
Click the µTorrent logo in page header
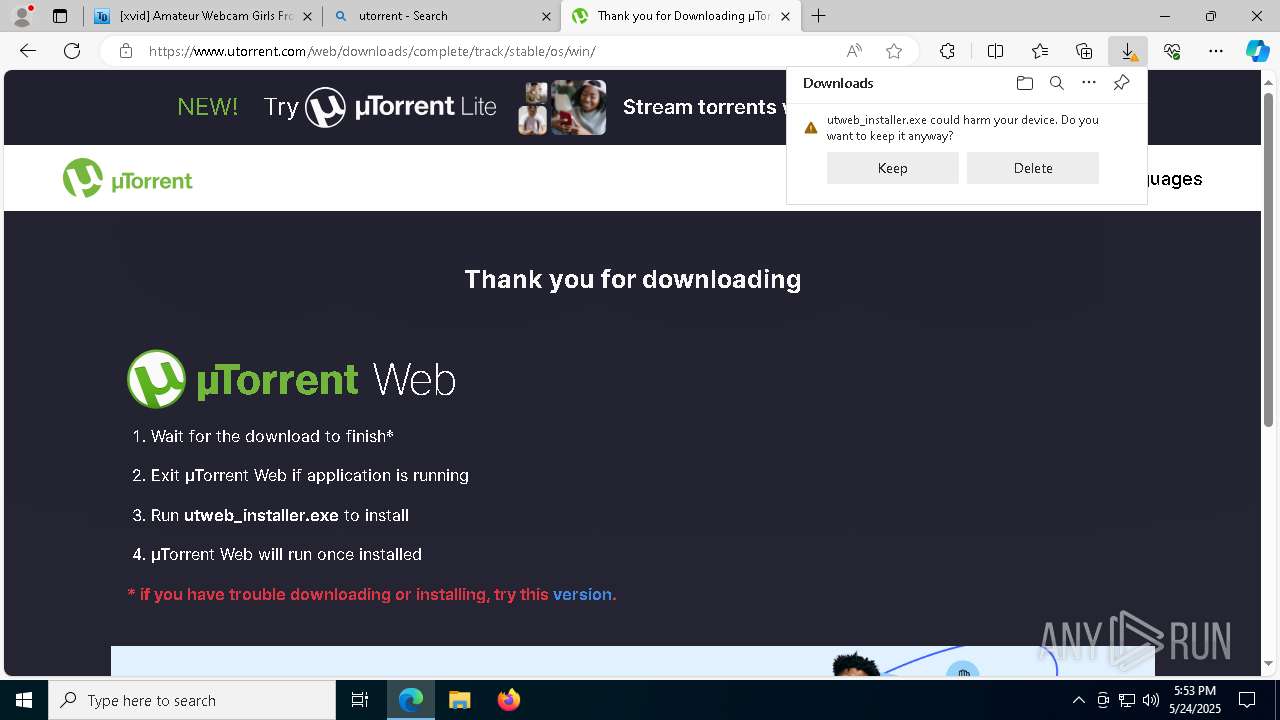(x=127, y=179)
